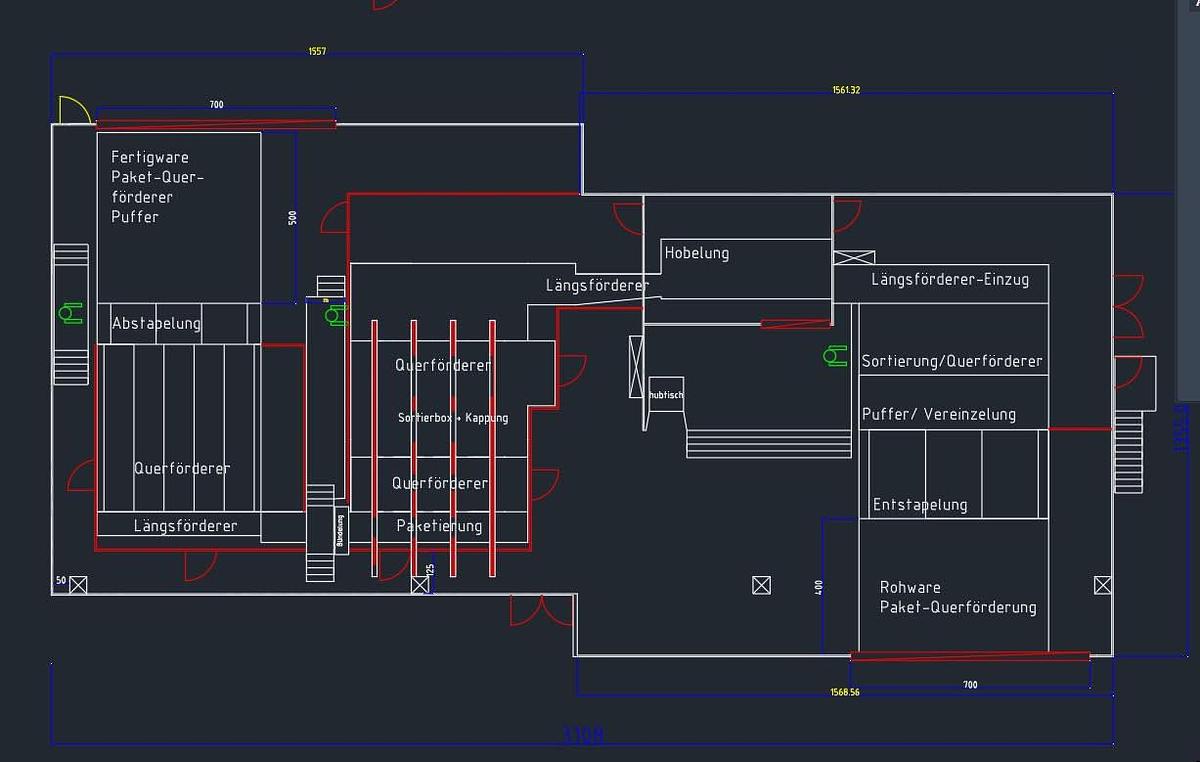Image resolution: width=1200 pixels, height=762 pixels.
Task: Select the crossed box marker left of the 400 dimension
Action: point(761,584)
